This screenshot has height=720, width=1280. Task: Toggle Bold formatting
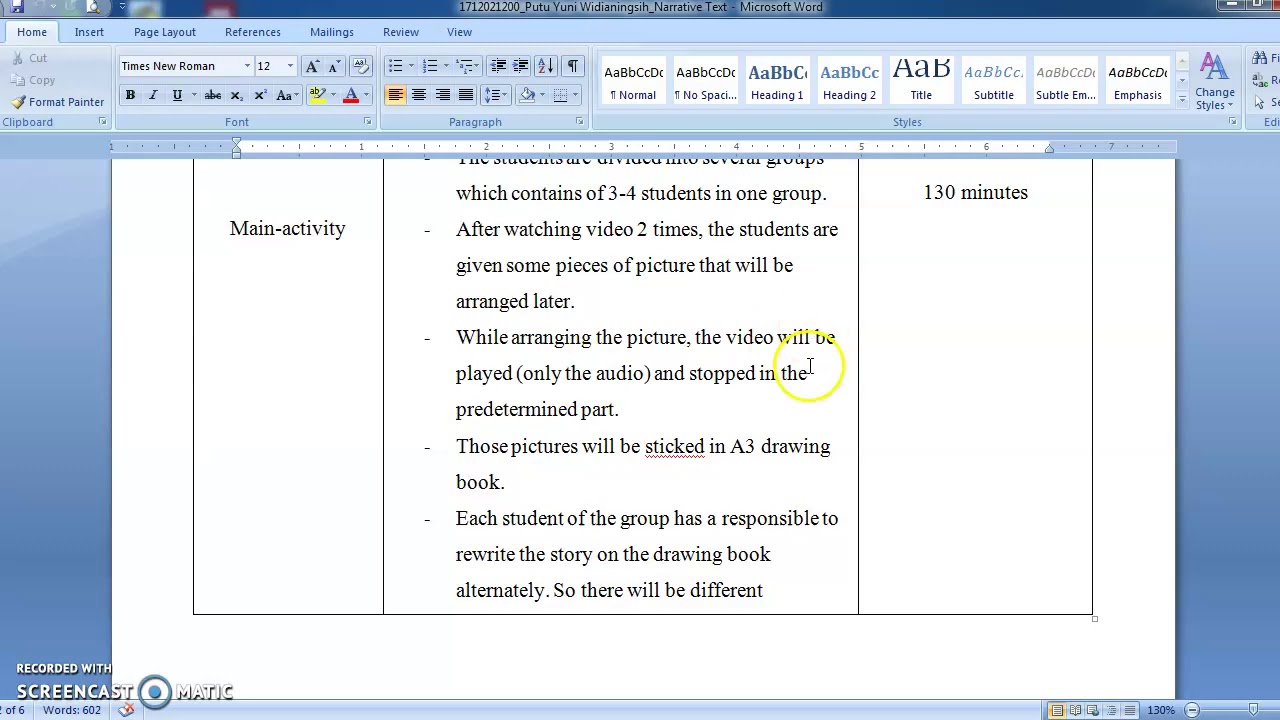130,95
